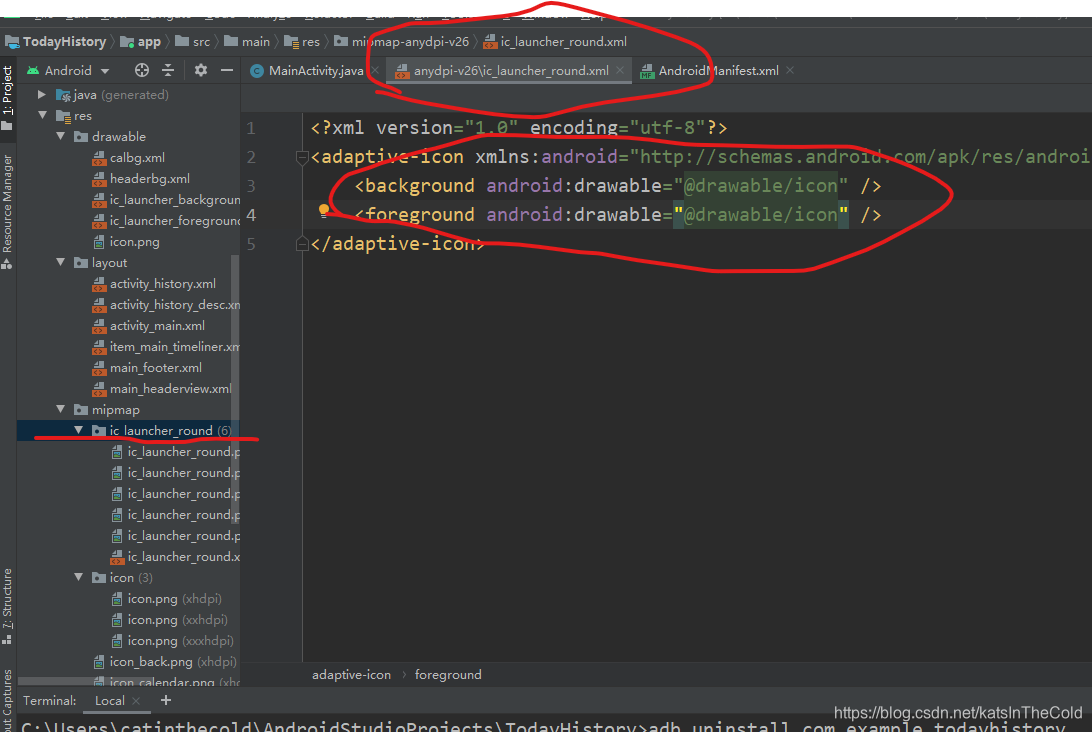Click the collapse all icon in Project panel
The image size is (1092, 732).
[168, 70]
